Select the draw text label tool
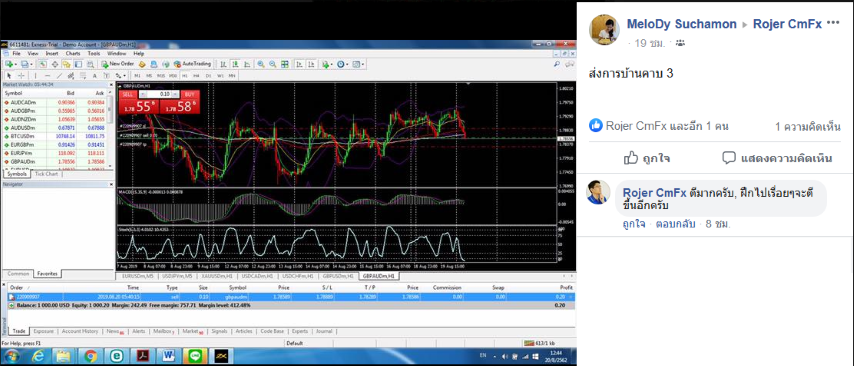This screenshot has height=366, width=854. 95,75
